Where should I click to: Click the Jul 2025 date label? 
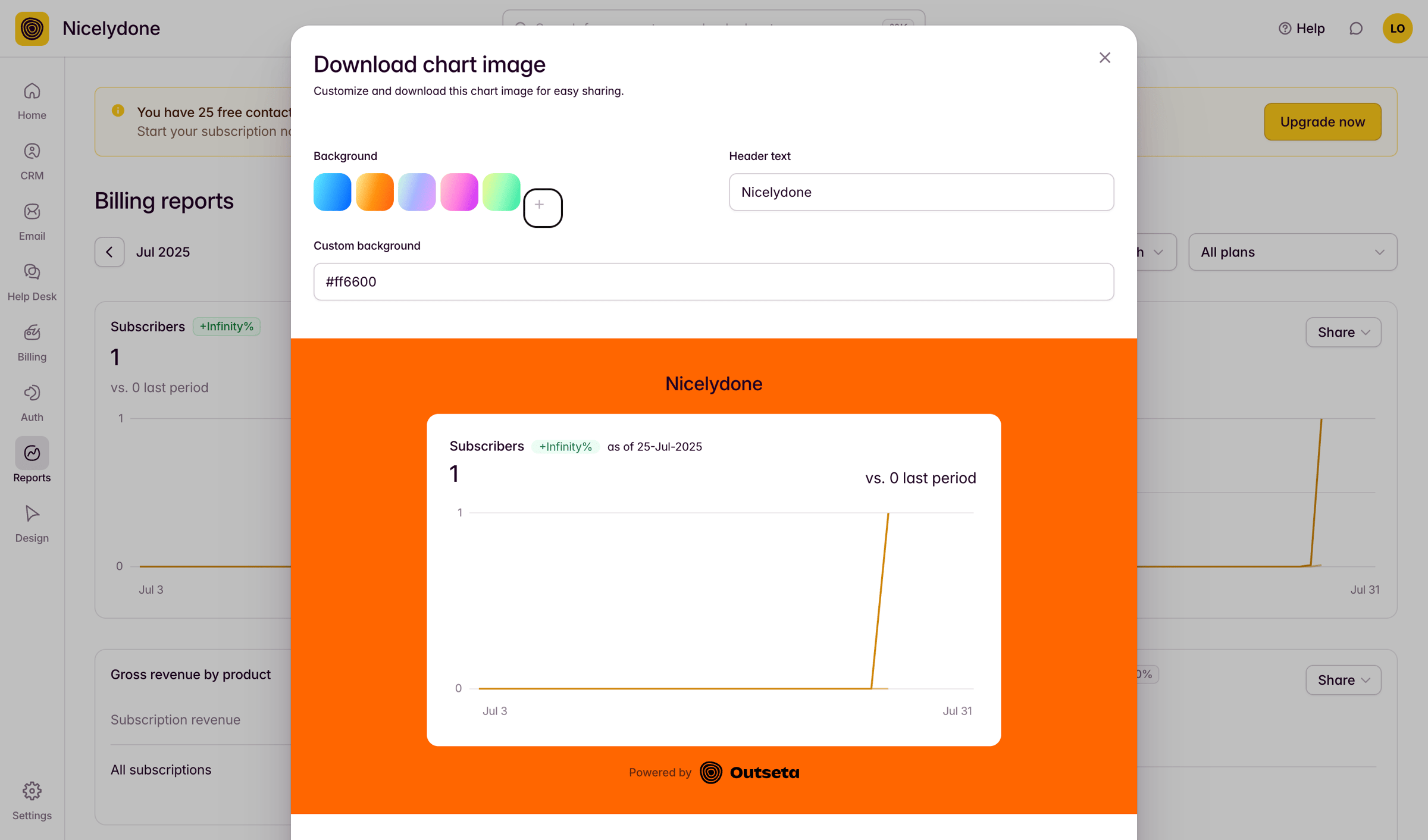(x=162, y=252)
